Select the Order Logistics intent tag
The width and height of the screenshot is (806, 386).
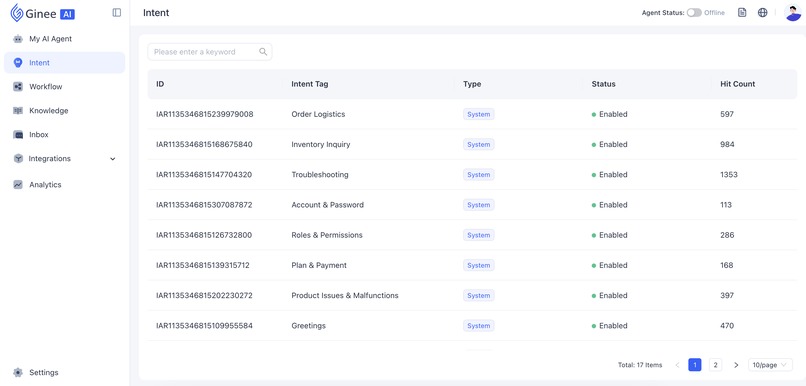(318, 114)
